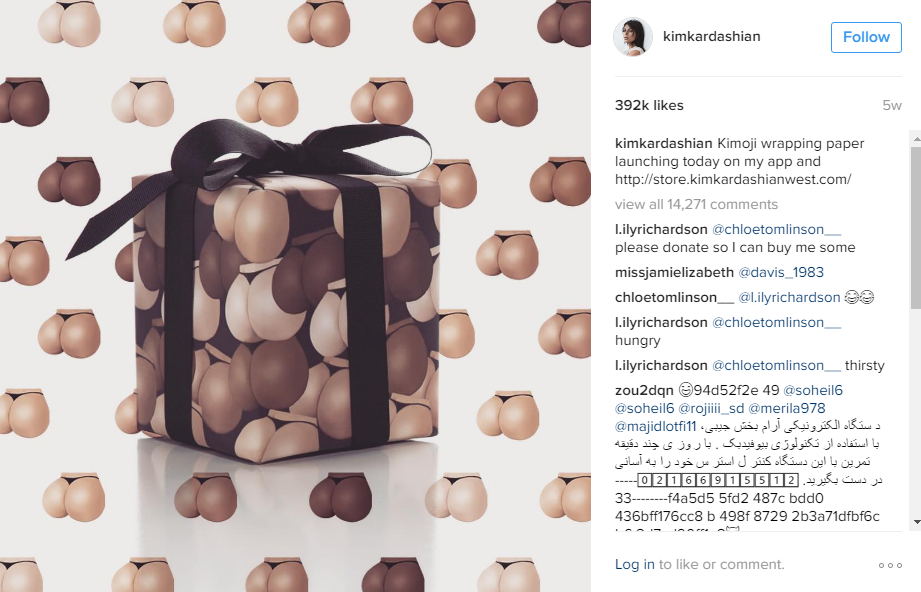
Task: Open kimkardashian profile avatar picture
Action: (633, 36)
